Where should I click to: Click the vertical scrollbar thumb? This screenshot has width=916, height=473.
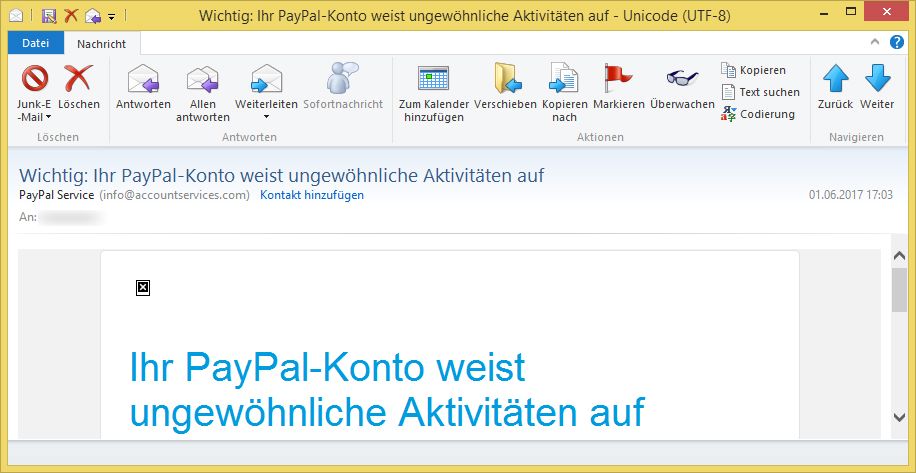click(899, 290)
